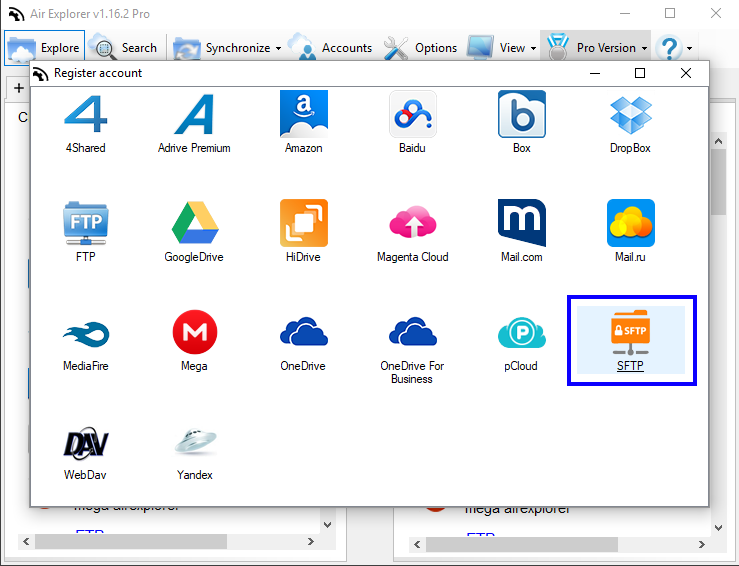Select the DropBox icon
Viewport: 739px width, 566px height.
tap(631, 115)
